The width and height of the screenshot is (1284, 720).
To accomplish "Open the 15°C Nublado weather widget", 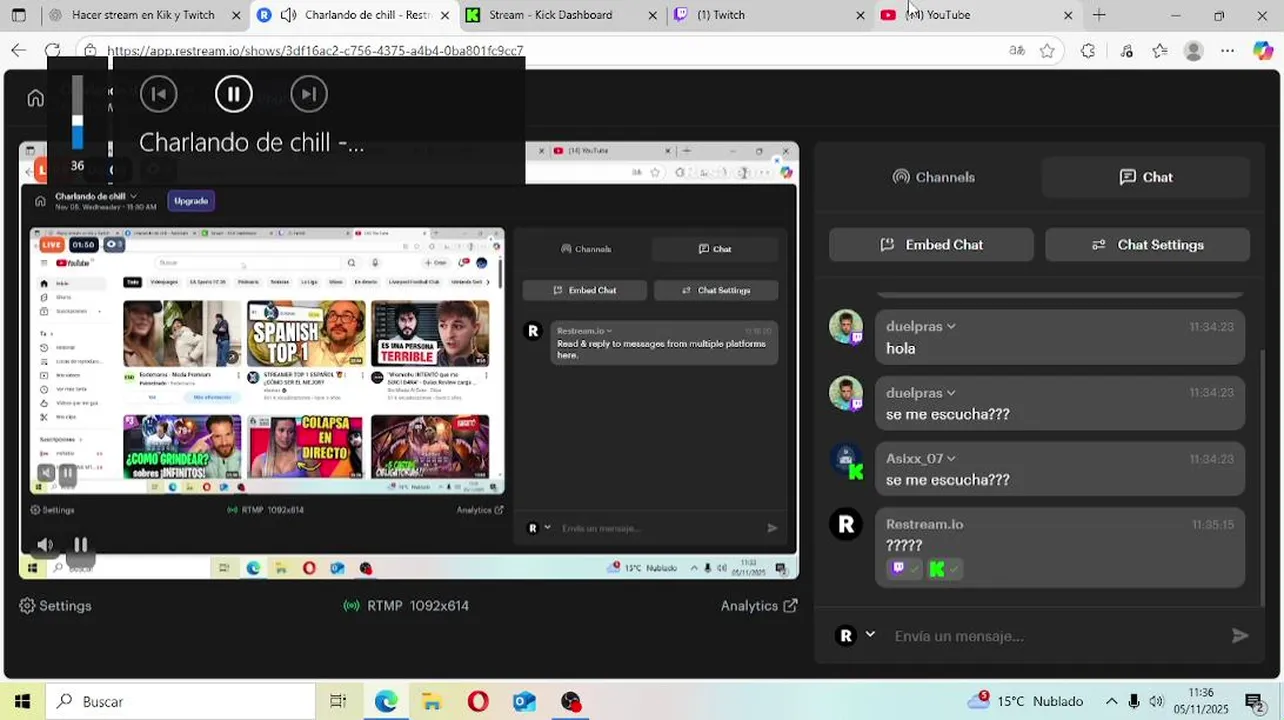I will click(1026, 701).
